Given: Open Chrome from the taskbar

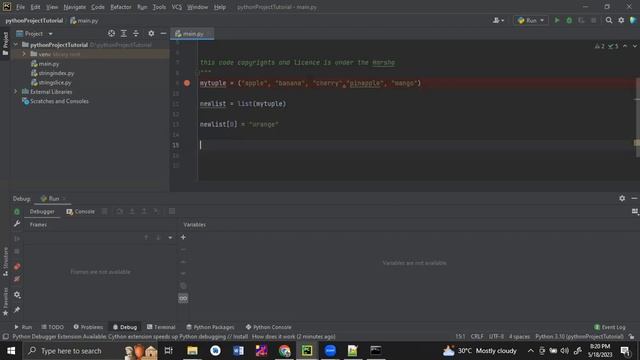Looking at the screenshot, I should coord(284,351).
